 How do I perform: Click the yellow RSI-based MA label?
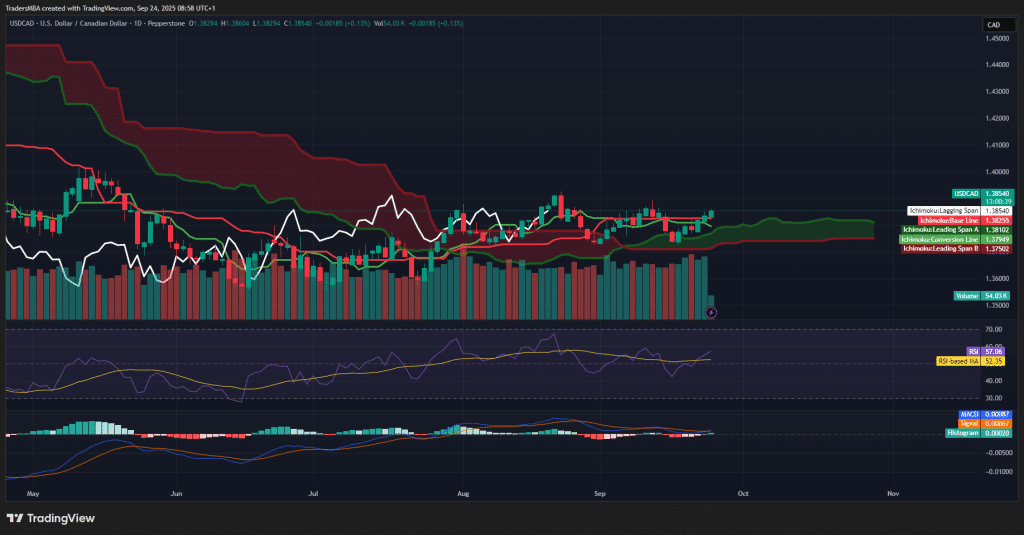pyautogui.click(x=957, y=361)
